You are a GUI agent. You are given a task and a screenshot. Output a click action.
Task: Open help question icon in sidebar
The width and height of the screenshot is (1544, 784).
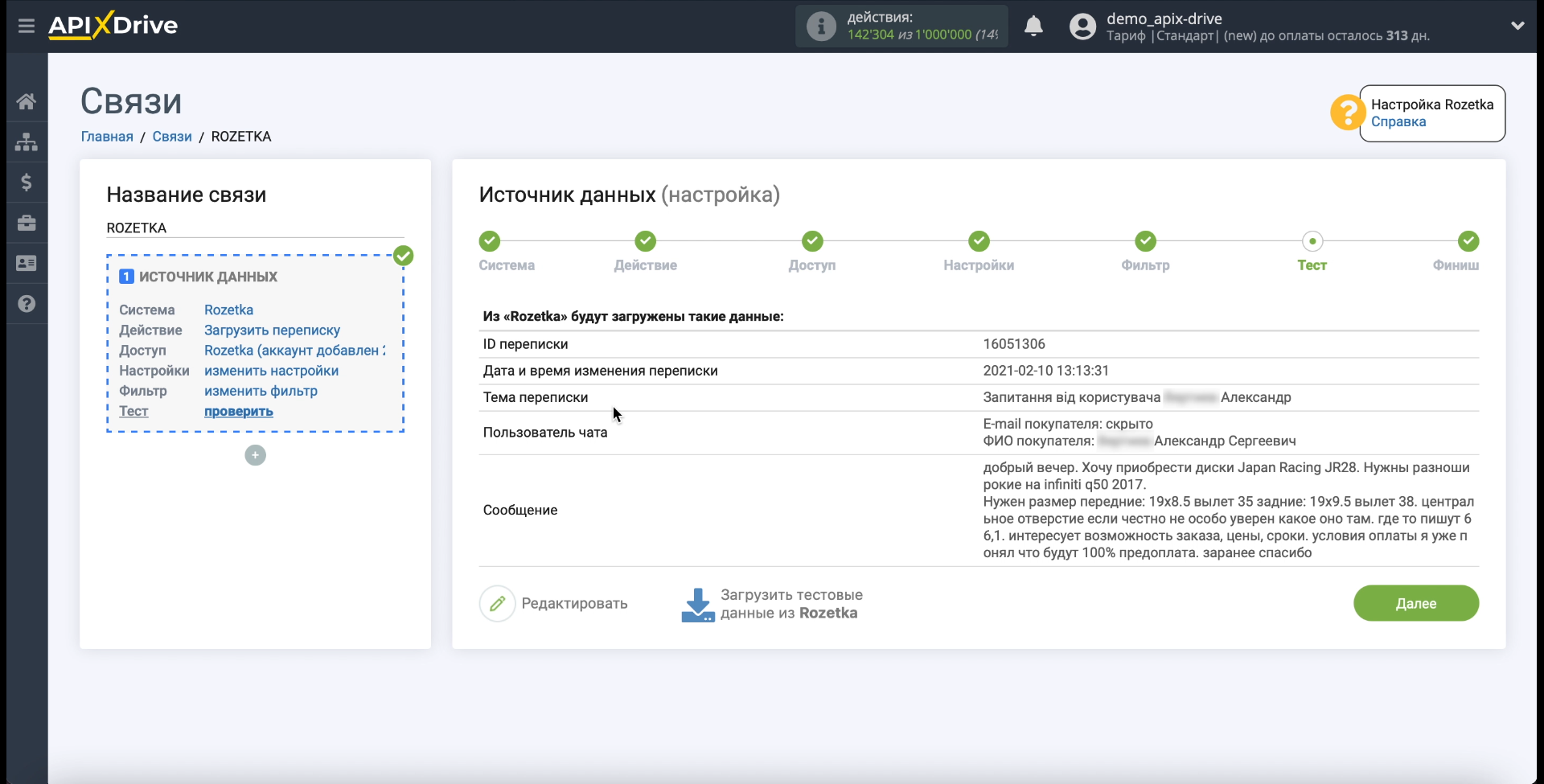(x=27, y=304)
